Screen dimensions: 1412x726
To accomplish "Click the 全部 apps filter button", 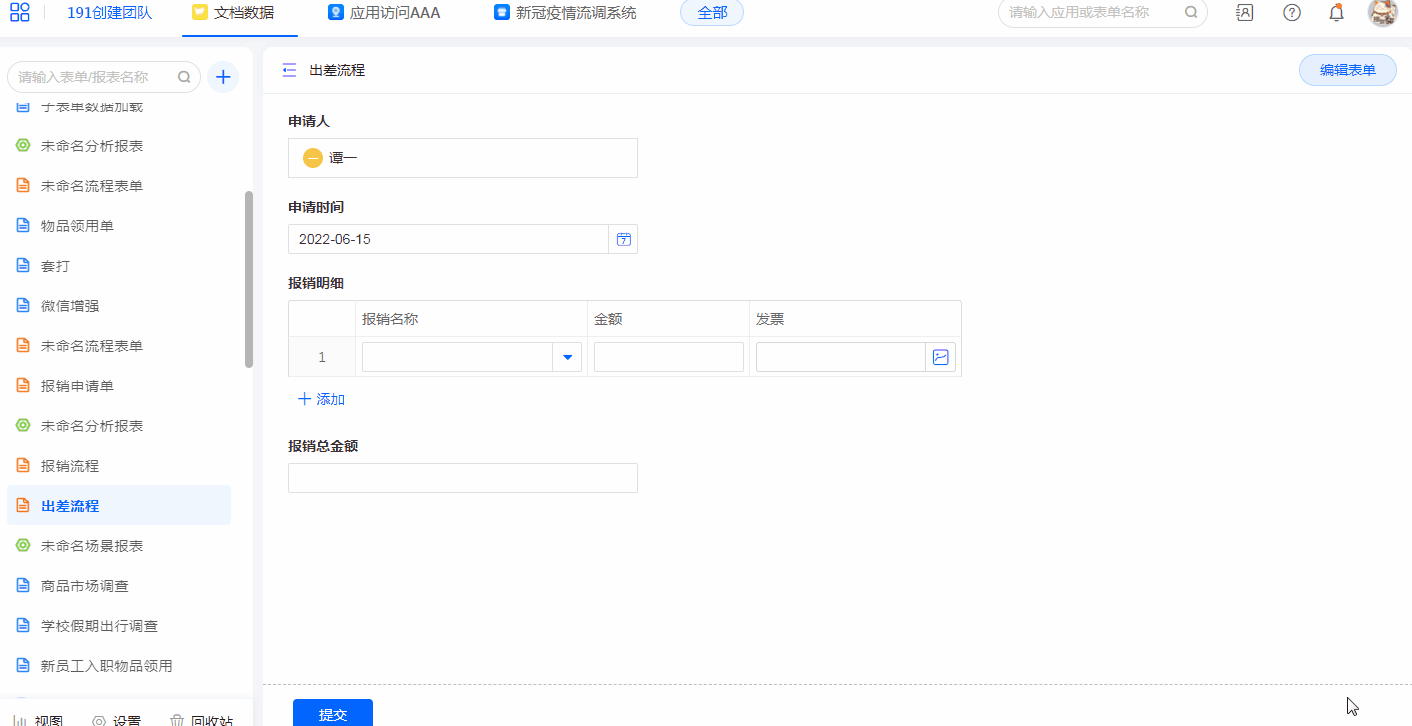I will pyautogui.click(x=711, y=13).
